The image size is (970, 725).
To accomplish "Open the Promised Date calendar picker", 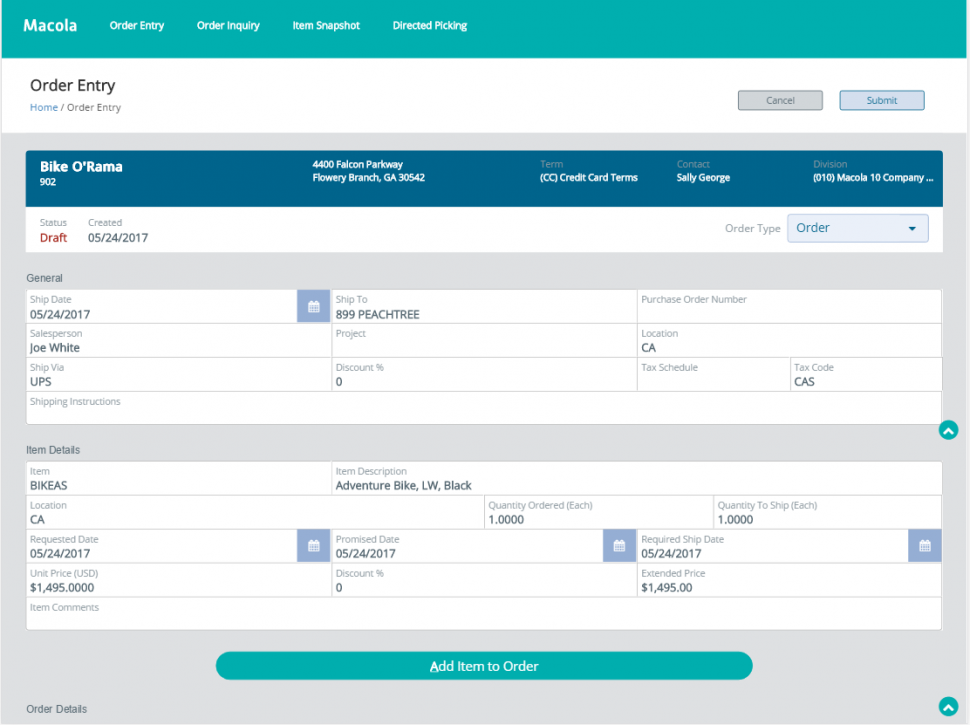I will 619,546.
